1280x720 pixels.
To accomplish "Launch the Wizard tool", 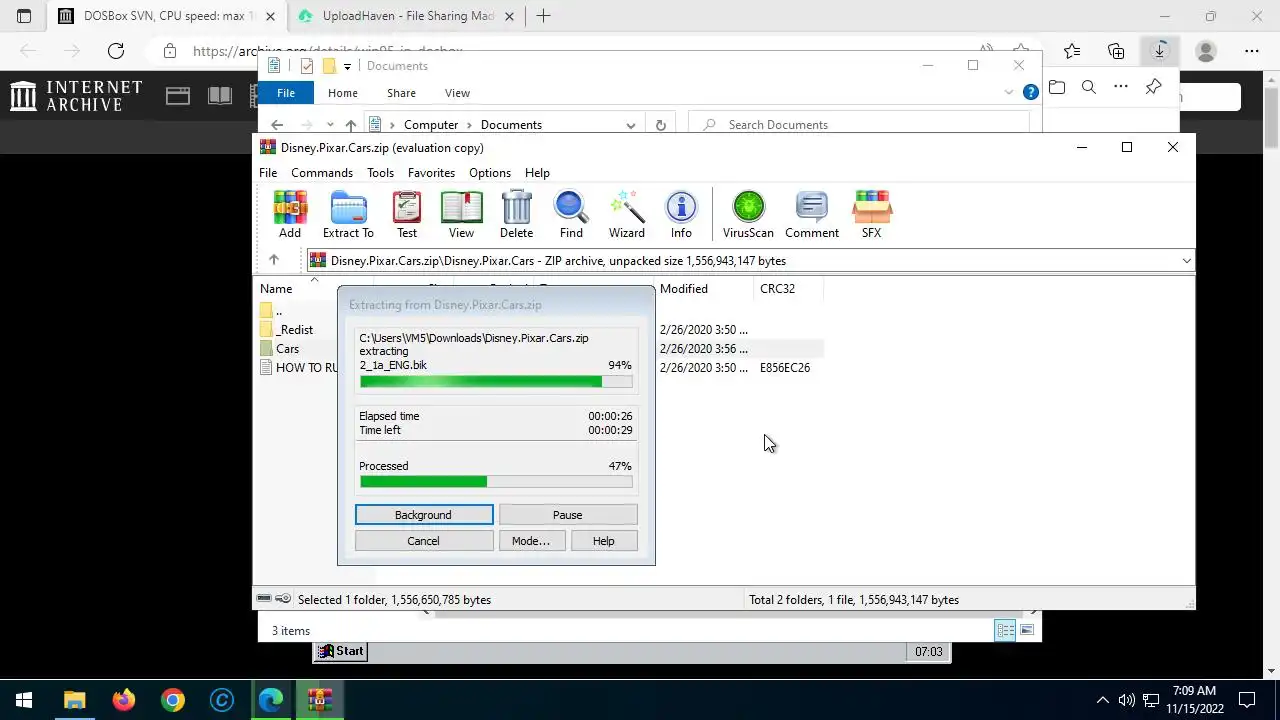I will 627,214.
